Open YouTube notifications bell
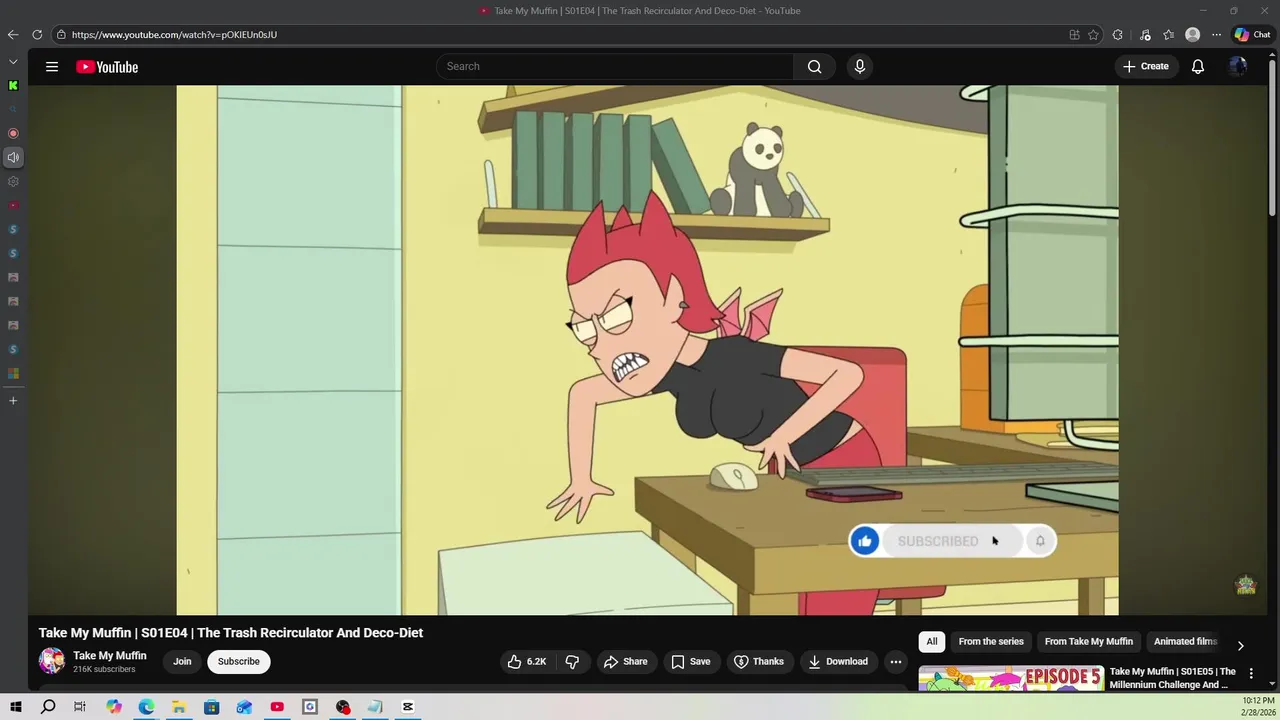Screen dimensions: 1280x720 pyautogui.click(x=1197, y=66)
